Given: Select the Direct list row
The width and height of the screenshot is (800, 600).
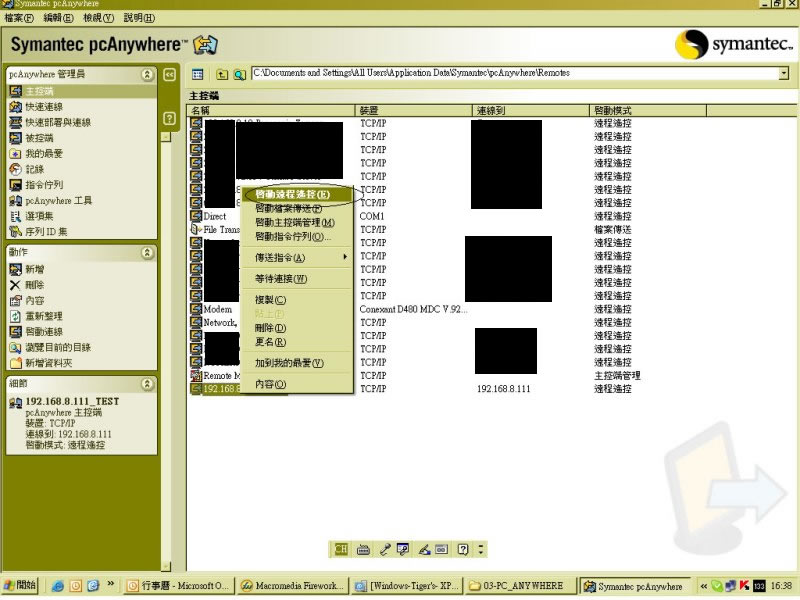Looking at the screenshot, I should 215,216.
